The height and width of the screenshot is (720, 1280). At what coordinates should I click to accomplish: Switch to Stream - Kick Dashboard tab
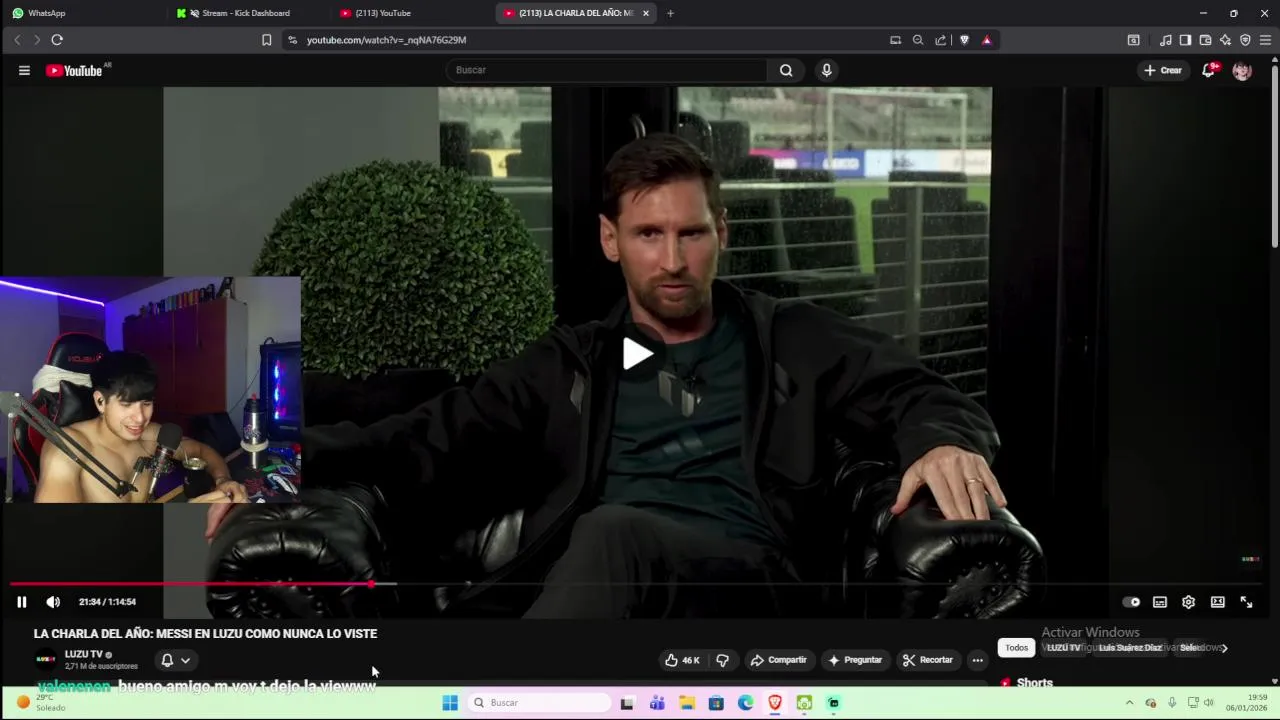pos(245,13)
